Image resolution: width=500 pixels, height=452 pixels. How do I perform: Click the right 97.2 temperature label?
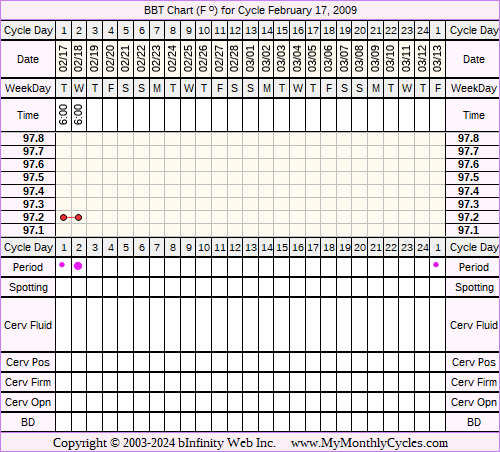coord(468,217)
